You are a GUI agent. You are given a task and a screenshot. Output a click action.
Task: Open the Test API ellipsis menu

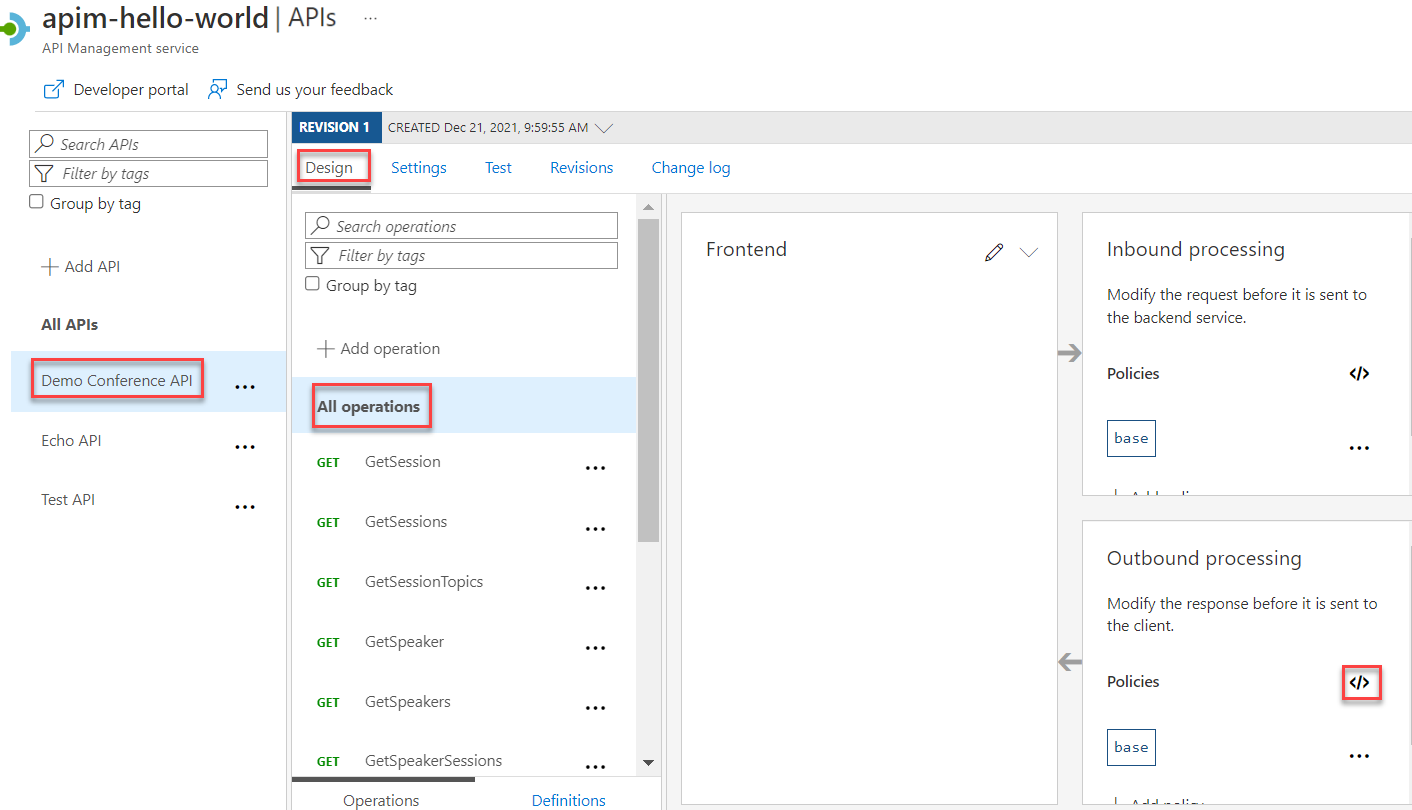245,507
